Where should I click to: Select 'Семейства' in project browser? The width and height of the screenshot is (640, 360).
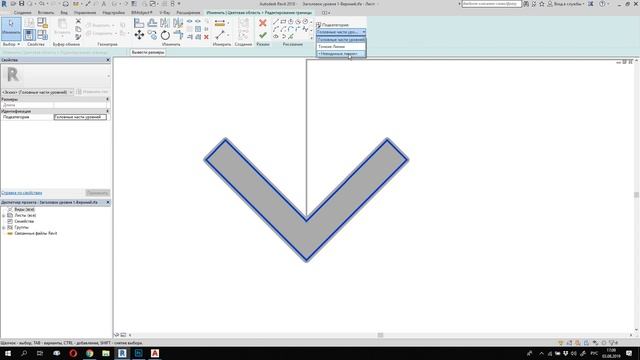click(x=24, y=221)
